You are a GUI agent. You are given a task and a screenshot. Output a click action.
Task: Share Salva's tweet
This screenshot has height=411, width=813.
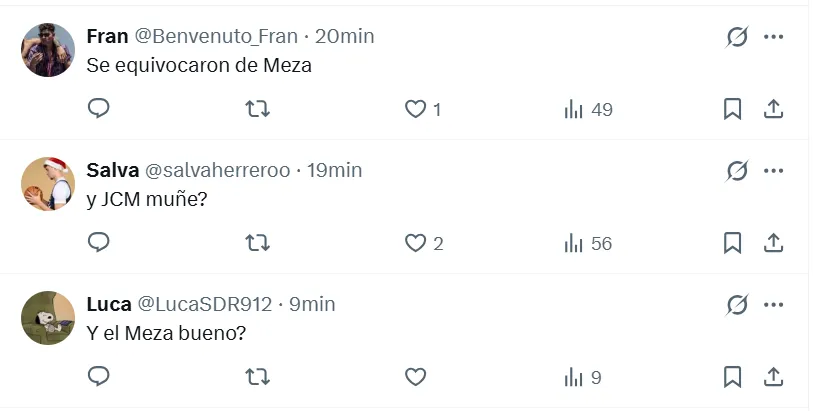click(x=773, y=243)
